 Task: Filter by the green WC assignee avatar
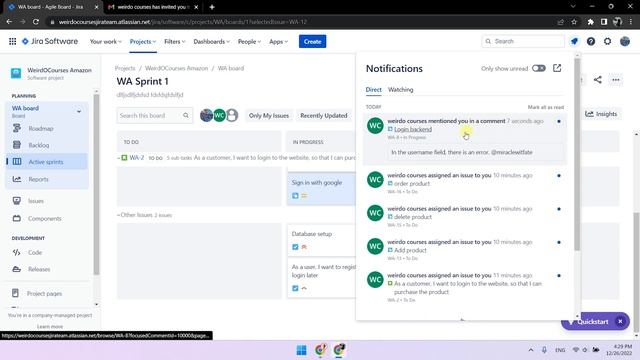click(219, 116)
